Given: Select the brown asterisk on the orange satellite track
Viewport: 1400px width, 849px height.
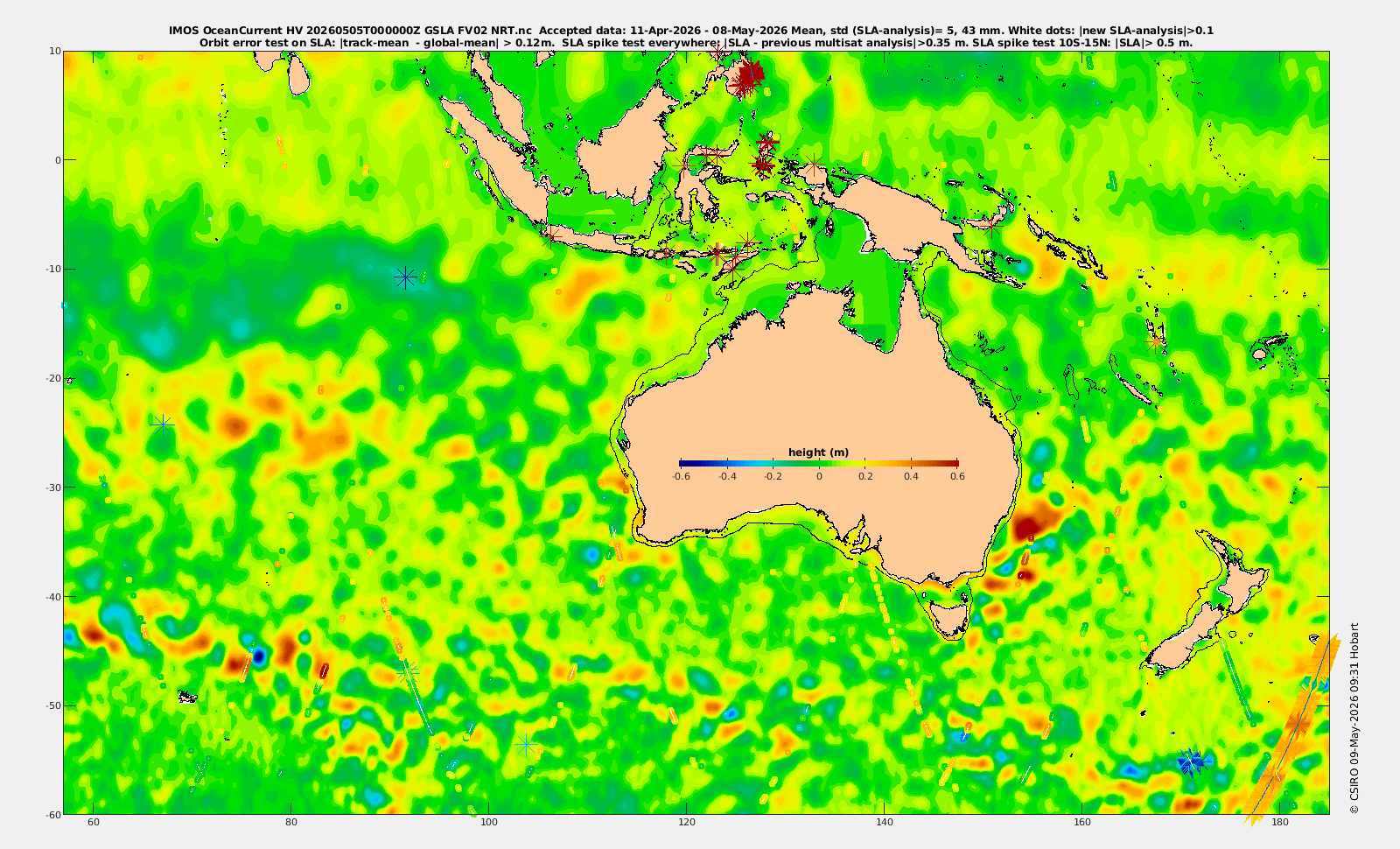Looking at the screenshot, I should point(1298,724).
